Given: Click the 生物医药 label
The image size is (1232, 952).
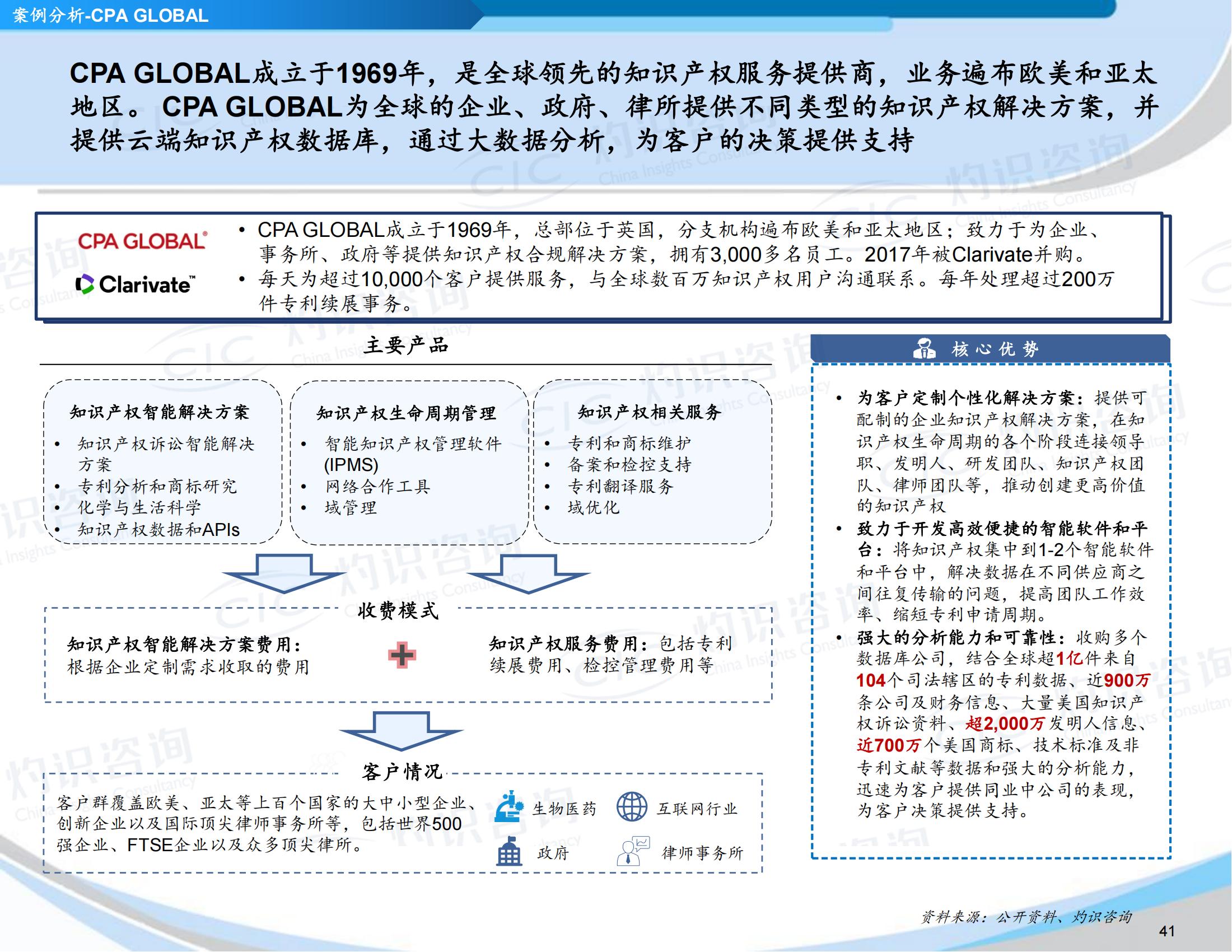Looking at the screenshot, I should tap(564, 809).
